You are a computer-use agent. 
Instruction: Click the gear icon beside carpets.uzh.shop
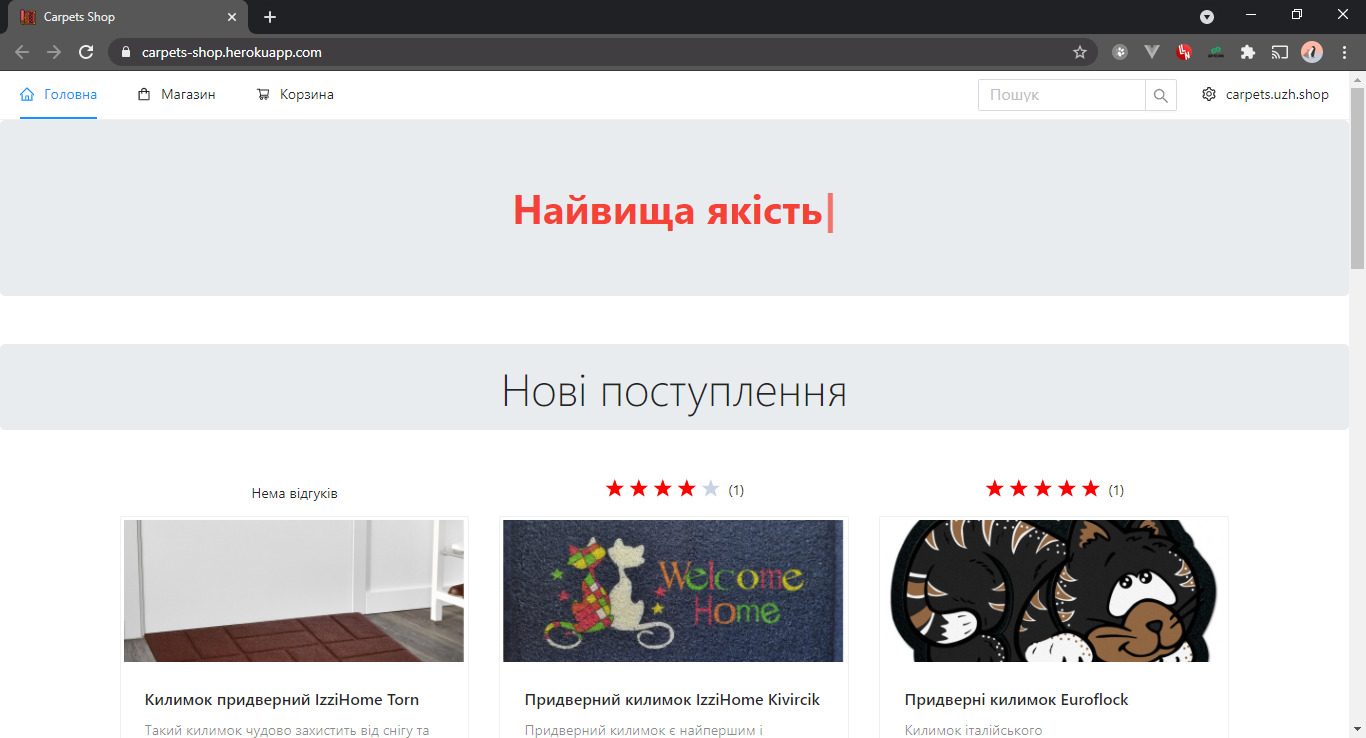[x=1209, y=94]
